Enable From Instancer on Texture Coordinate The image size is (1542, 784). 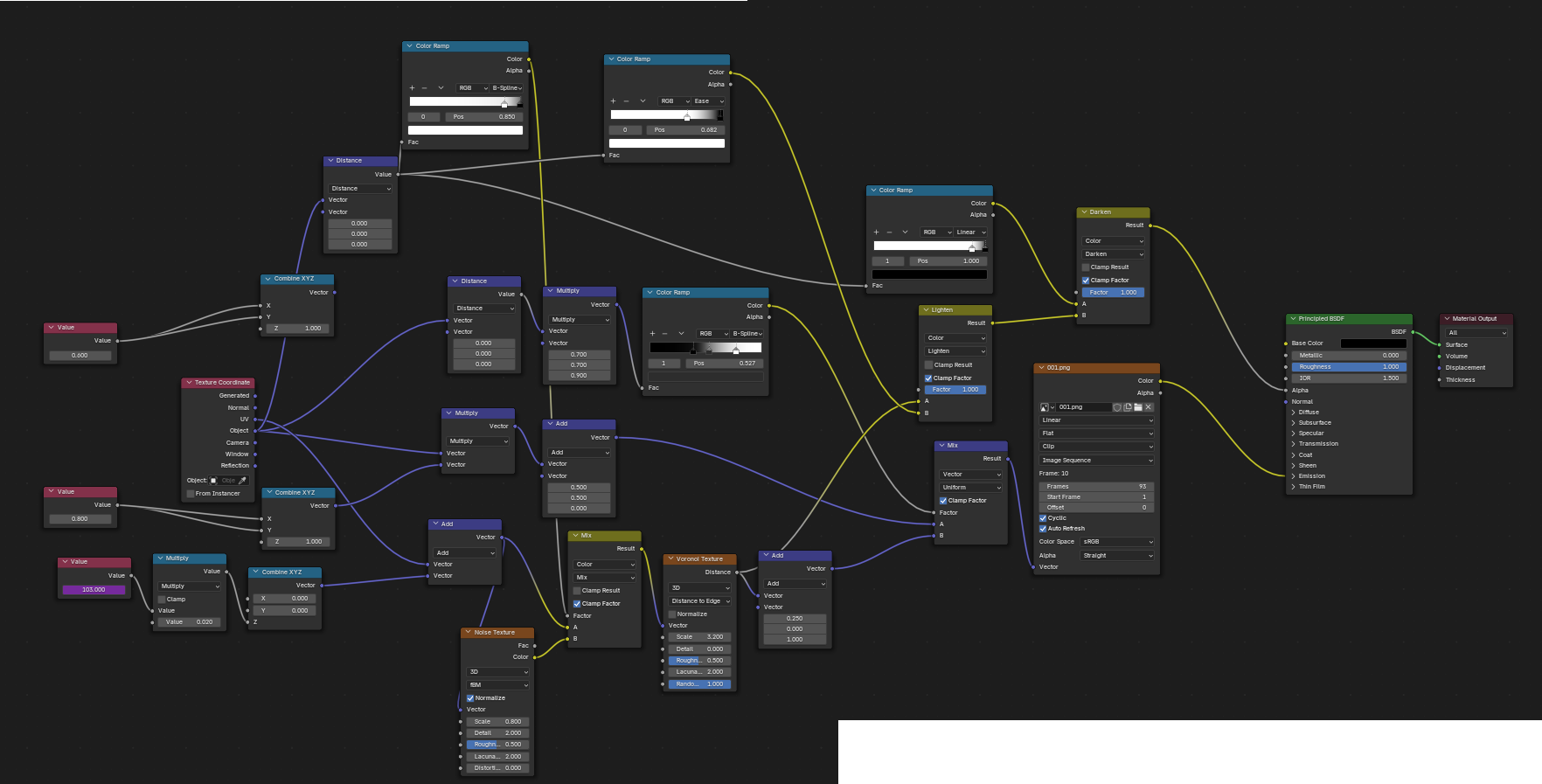tap(191, 494)
